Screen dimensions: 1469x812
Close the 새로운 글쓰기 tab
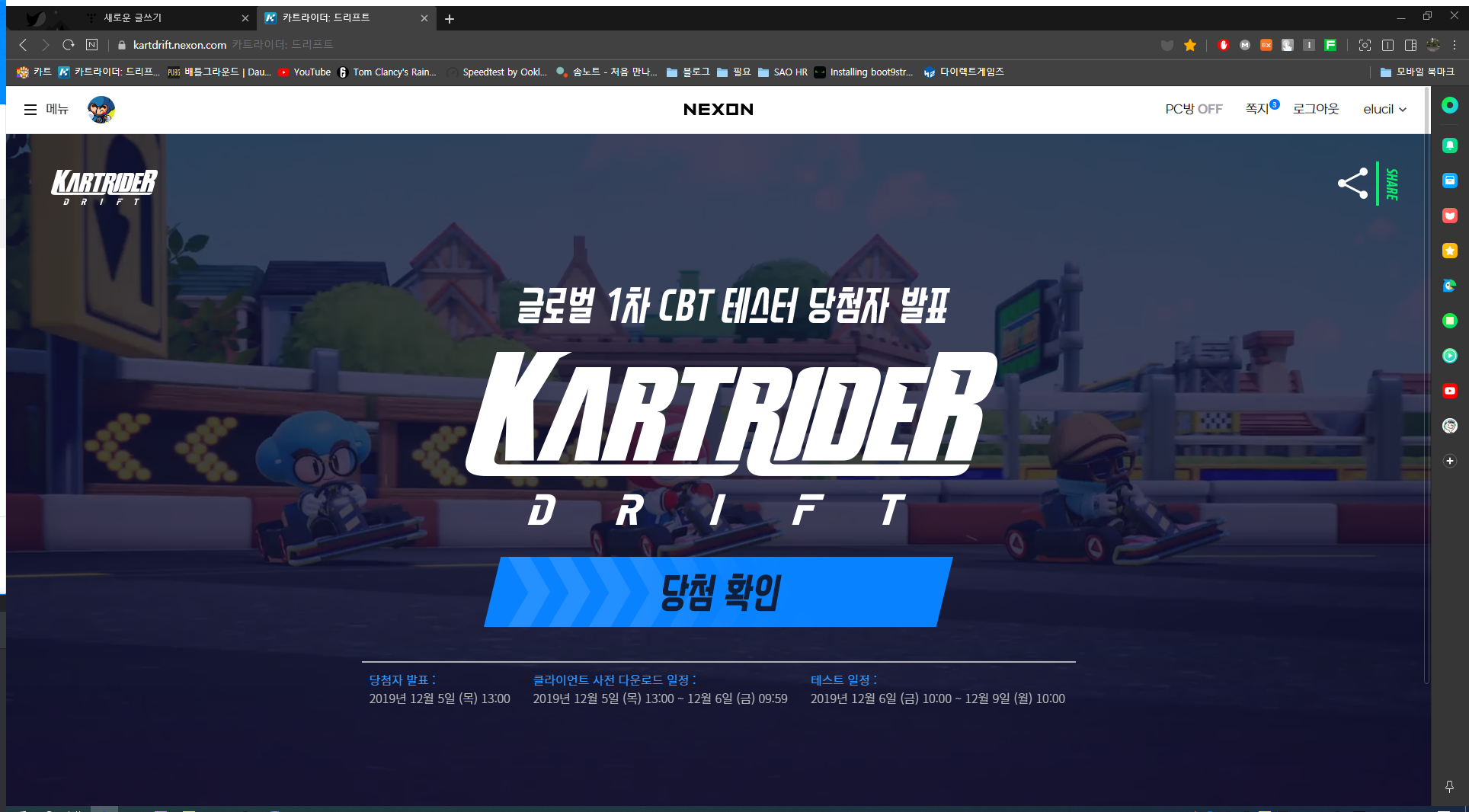point(245,18)
